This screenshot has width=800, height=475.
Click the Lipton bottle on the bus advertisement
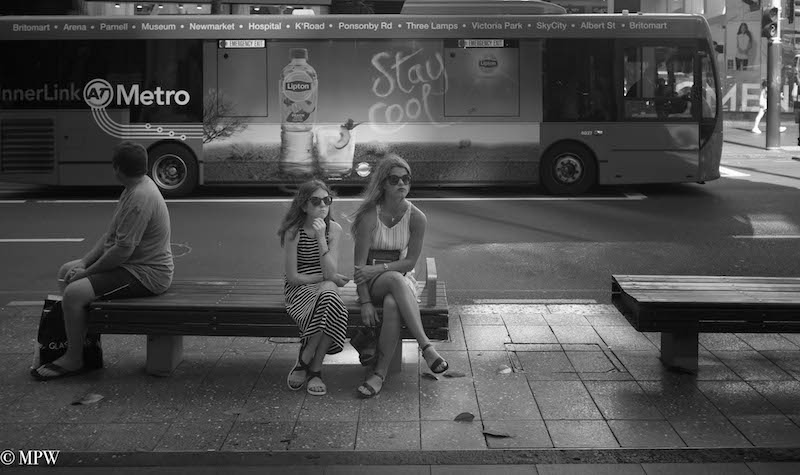298,110
